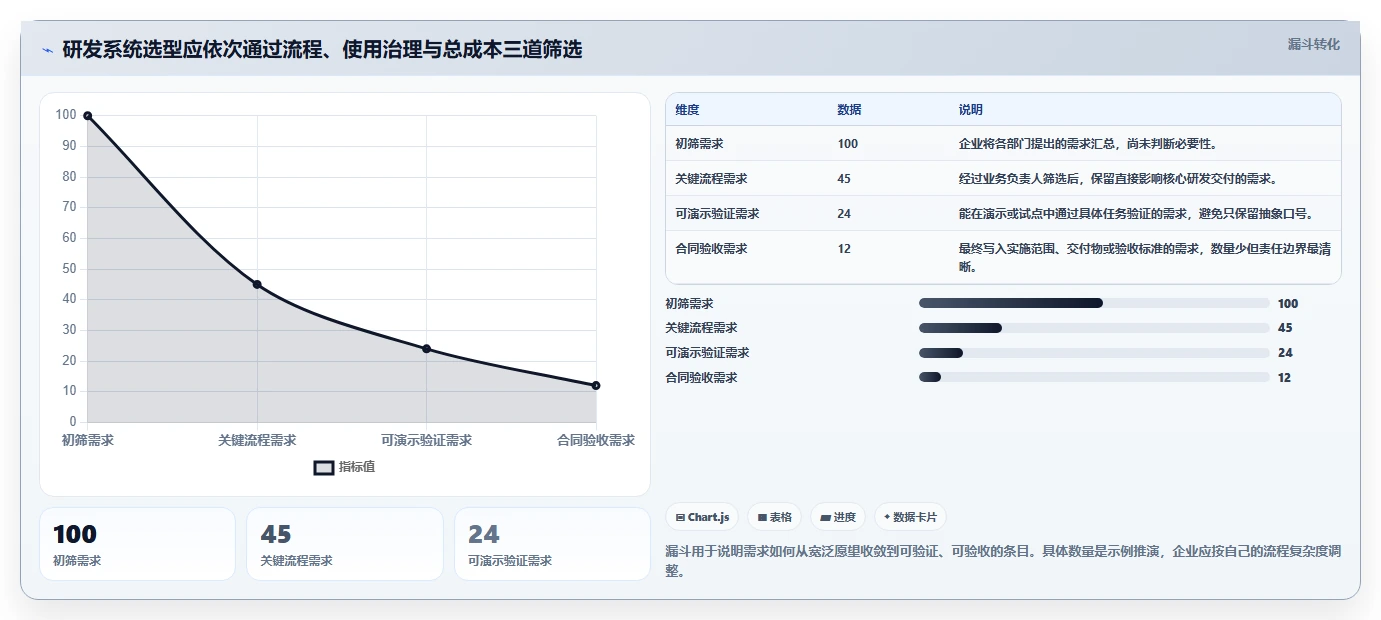Click the lightning icon beside the title
The width and height of the screenshot is (1381, 620).
click(x=48, y=50)
